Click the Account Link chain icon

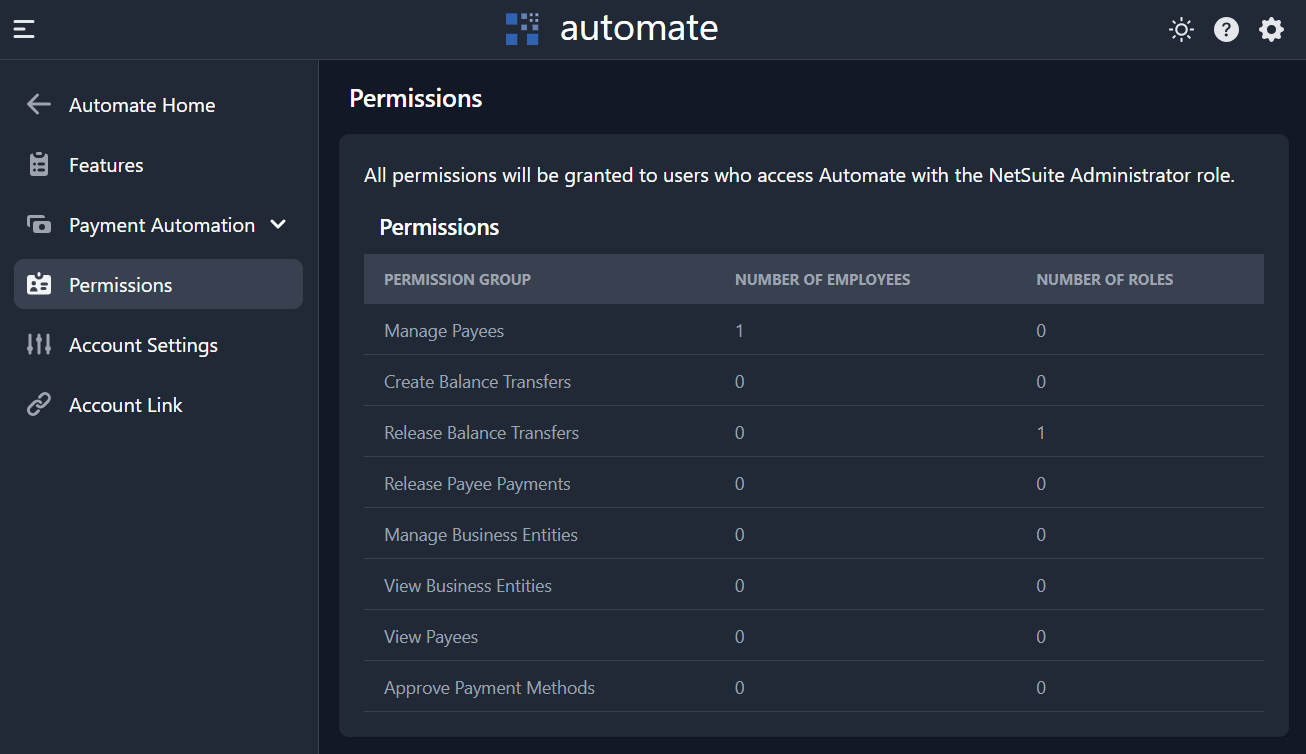point(39,405)
